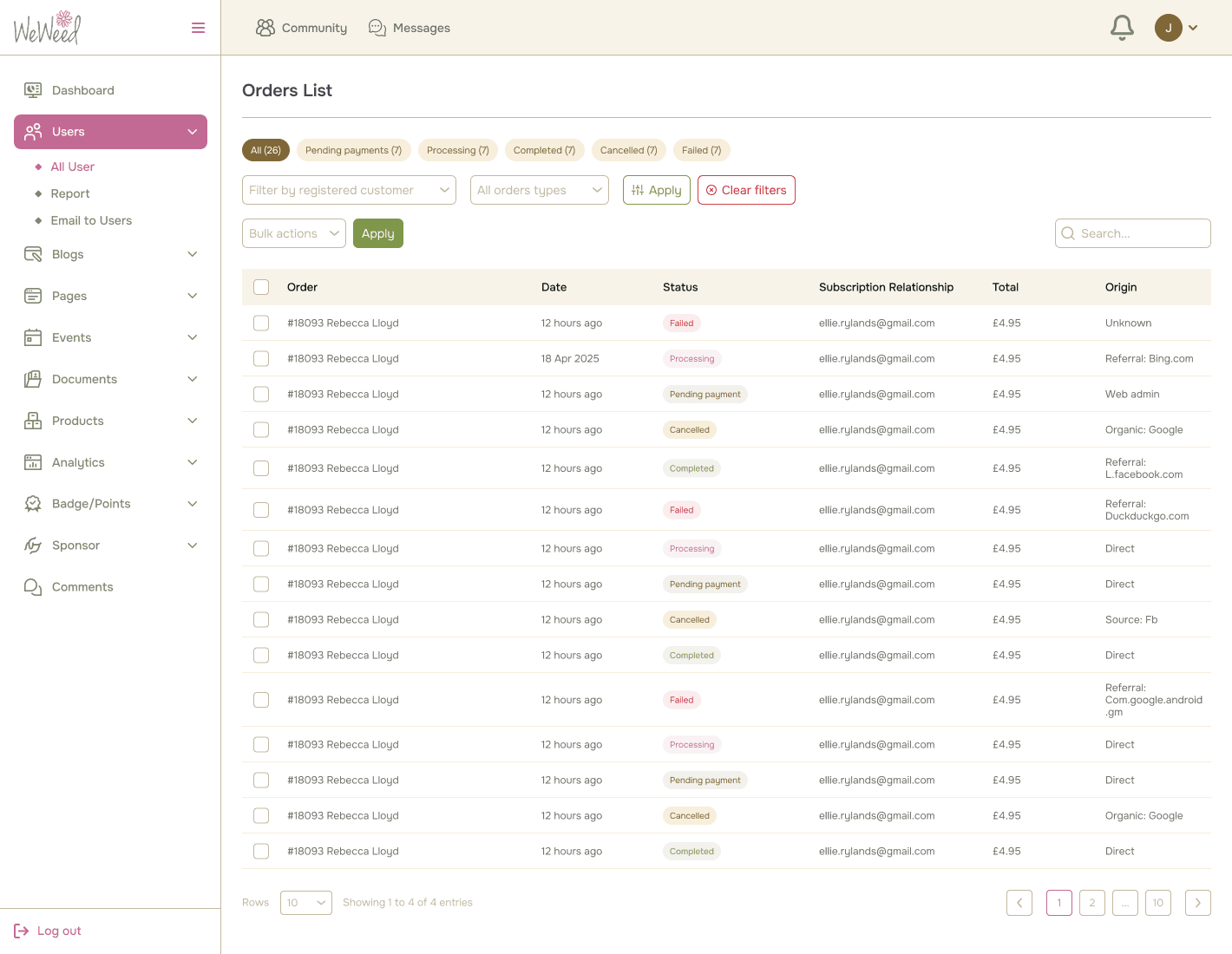
Task: Open the Bulk actions dropdown
Action: [x=293, y=233]
